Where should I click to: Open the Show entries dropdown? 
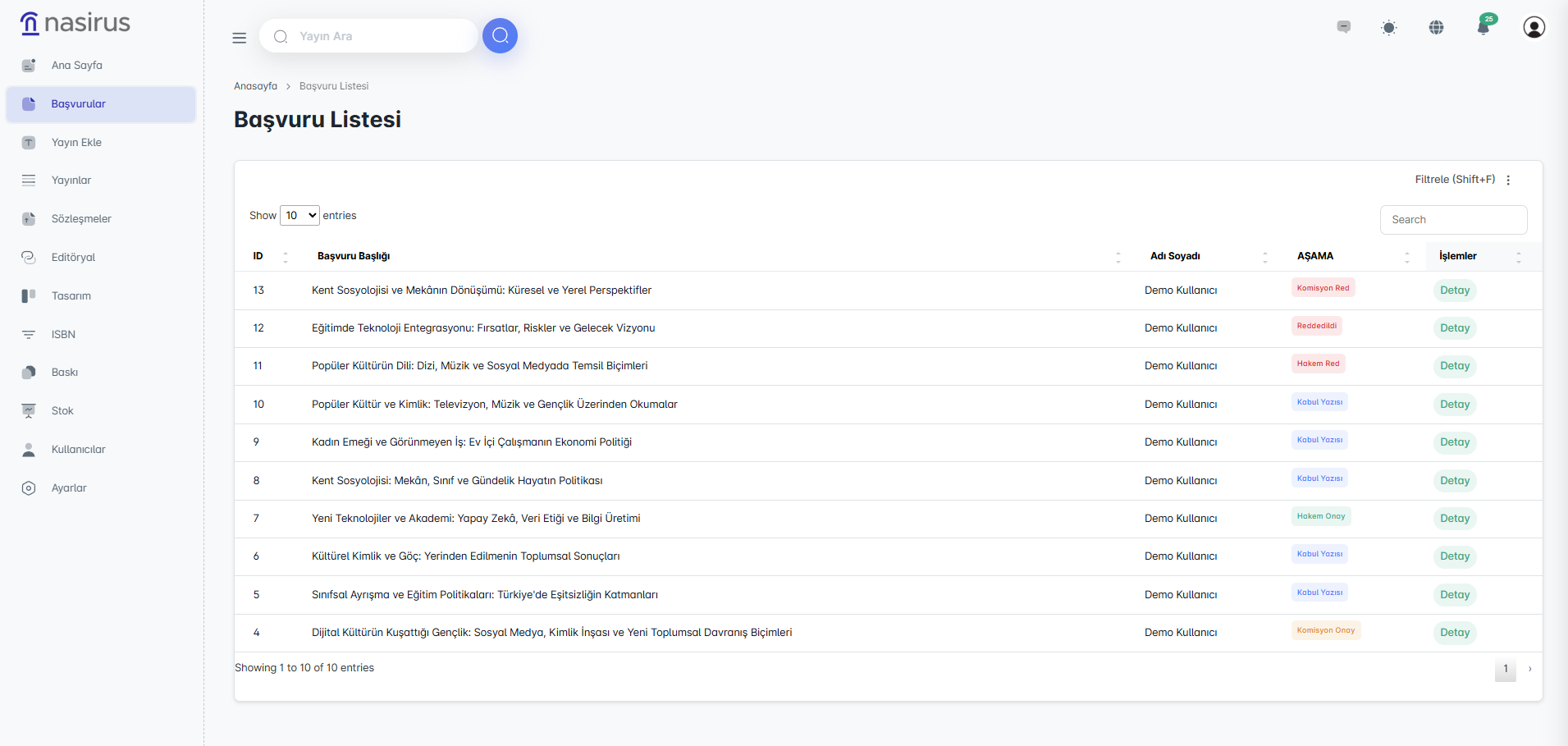pyautogui.click(x=299, y=216)
